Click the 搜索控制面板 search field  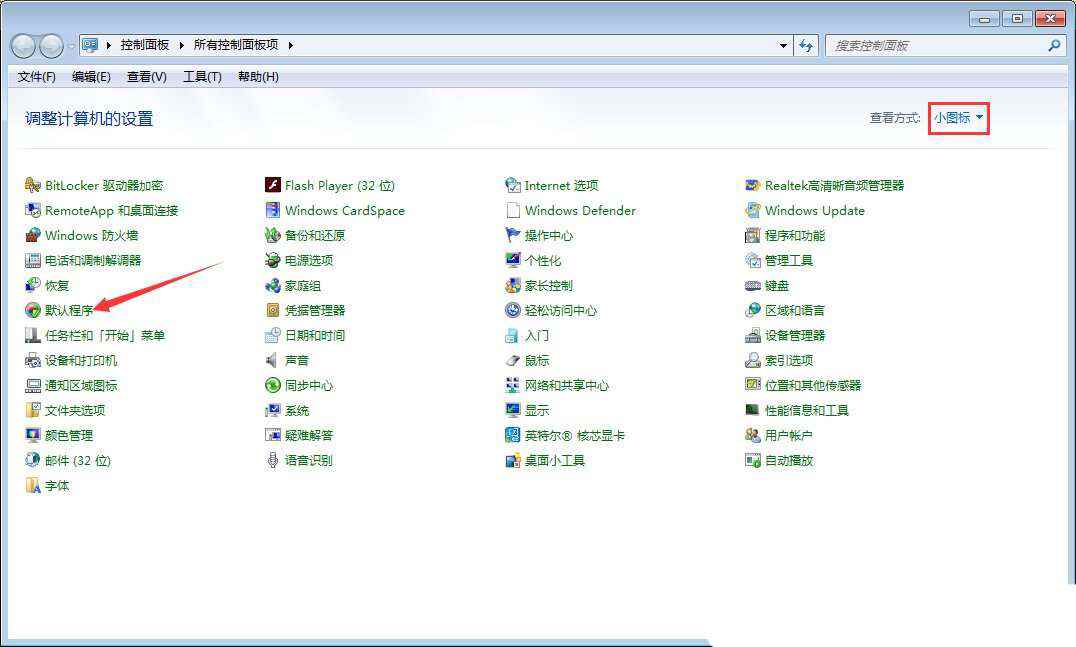pos(935,46)
